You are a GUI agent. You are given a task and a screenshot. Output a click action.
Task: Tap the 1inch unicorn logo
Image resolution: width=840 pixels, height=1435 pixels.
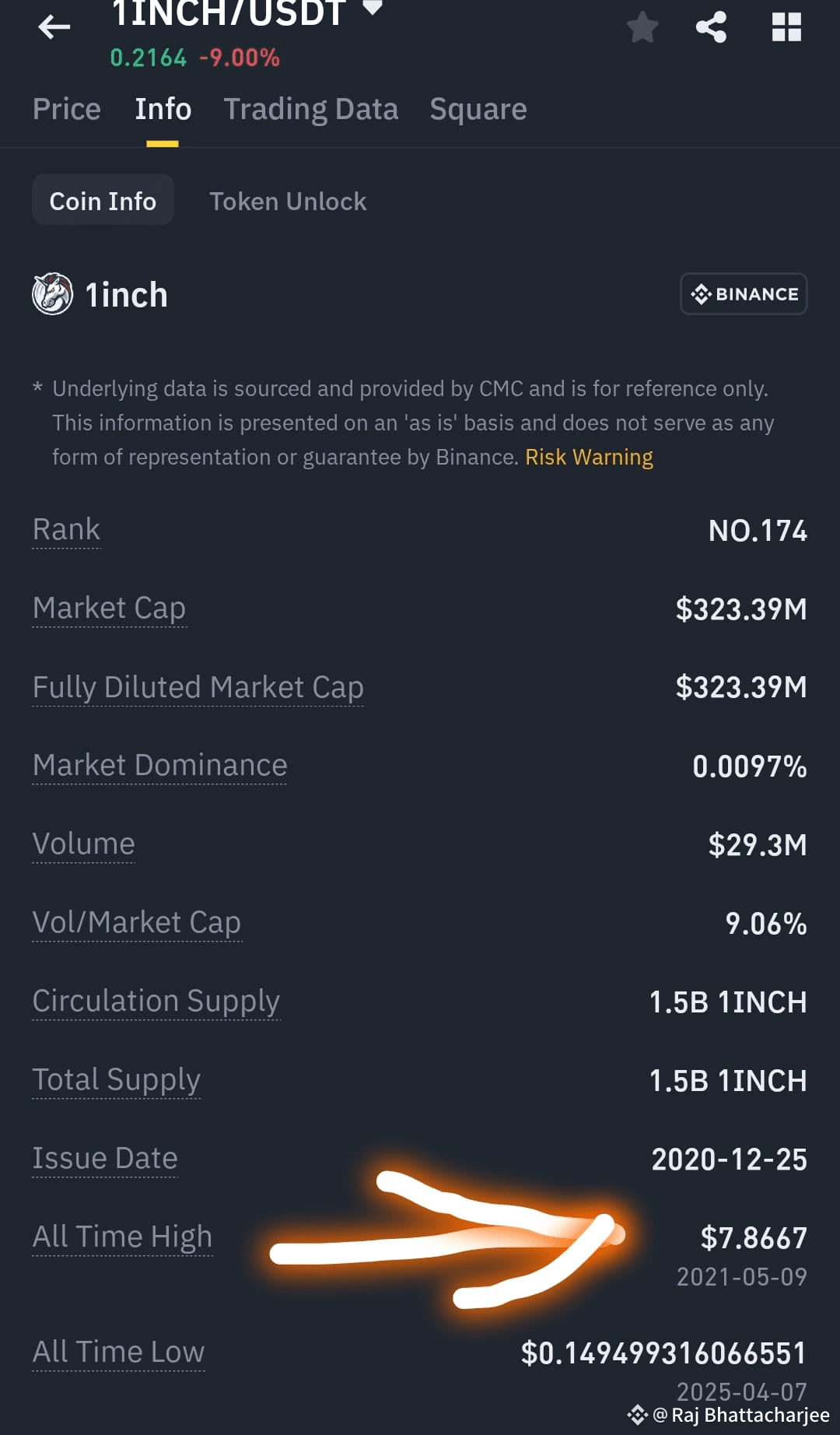(51, 294)
